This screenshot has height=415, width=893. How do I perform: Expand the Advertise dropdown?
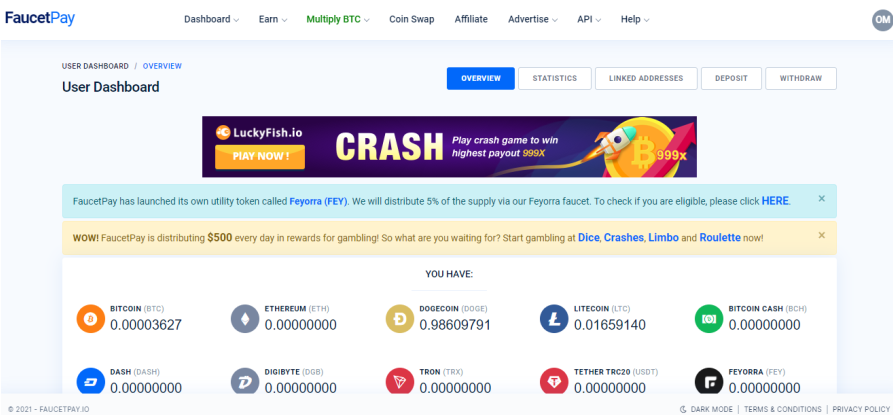(x=532, y=19)
